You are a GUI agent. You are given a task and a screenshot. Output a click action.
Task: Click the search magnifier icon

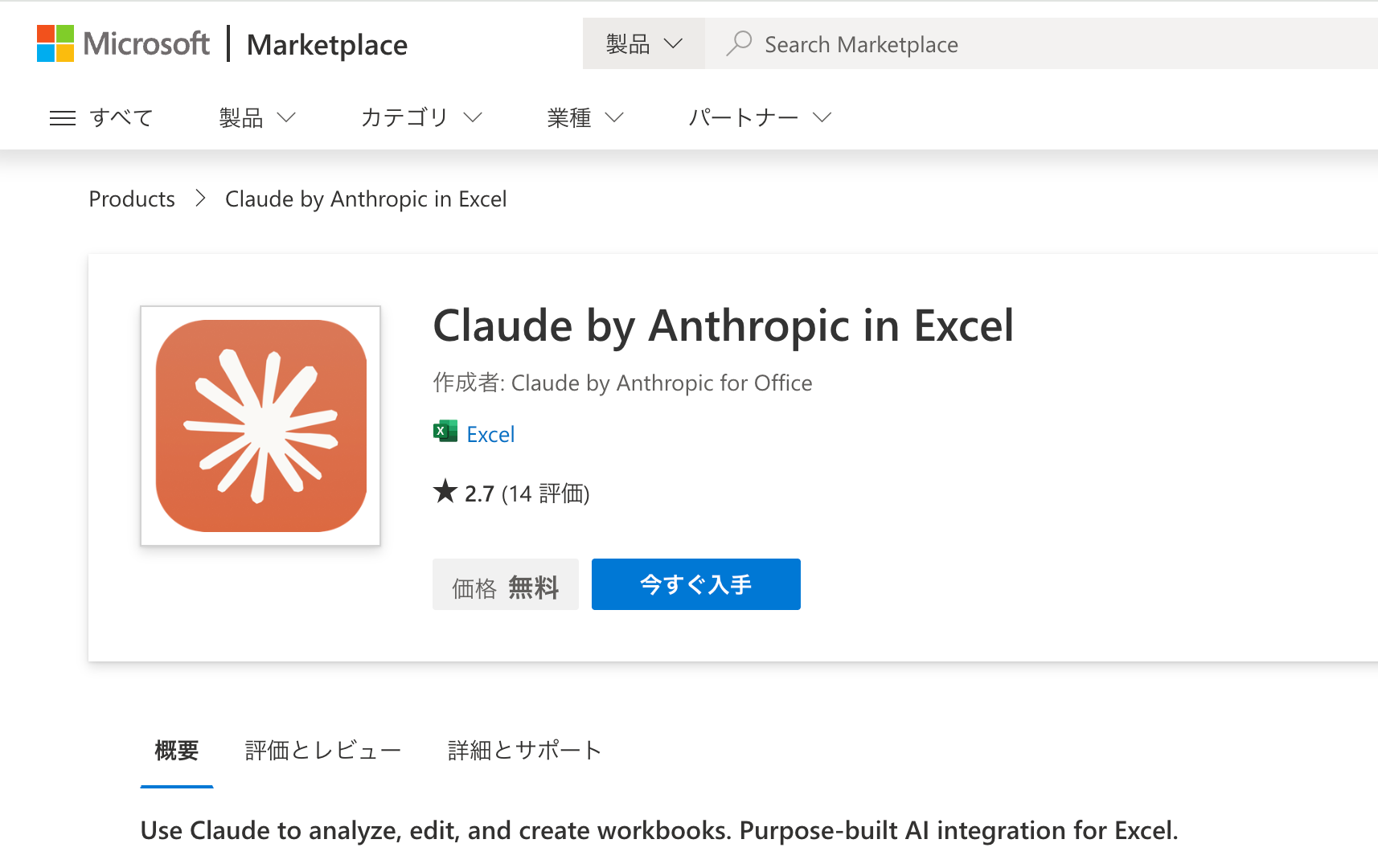point(739,43)
